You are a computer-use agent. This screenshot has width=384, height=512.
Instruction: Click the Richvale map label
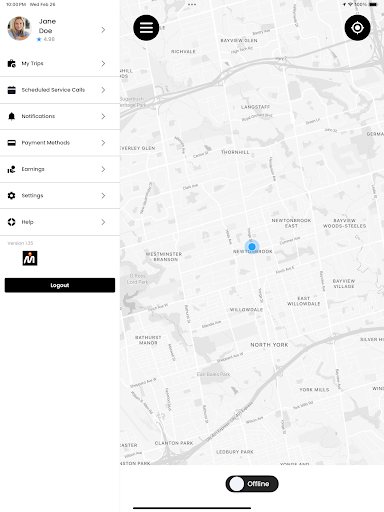(183, 52)
